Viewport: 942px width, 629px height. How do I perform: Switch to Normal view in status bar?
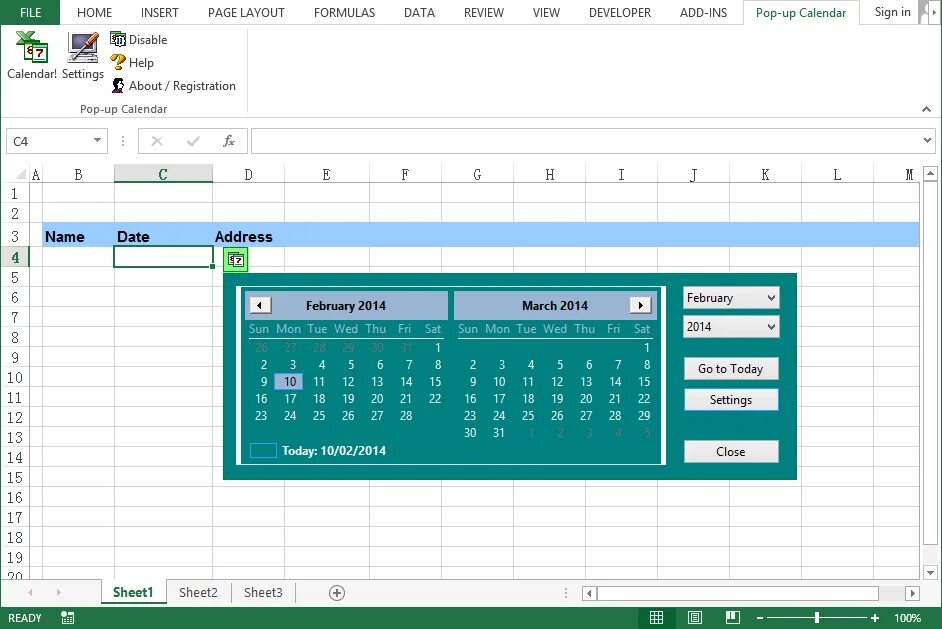(657, 618)
